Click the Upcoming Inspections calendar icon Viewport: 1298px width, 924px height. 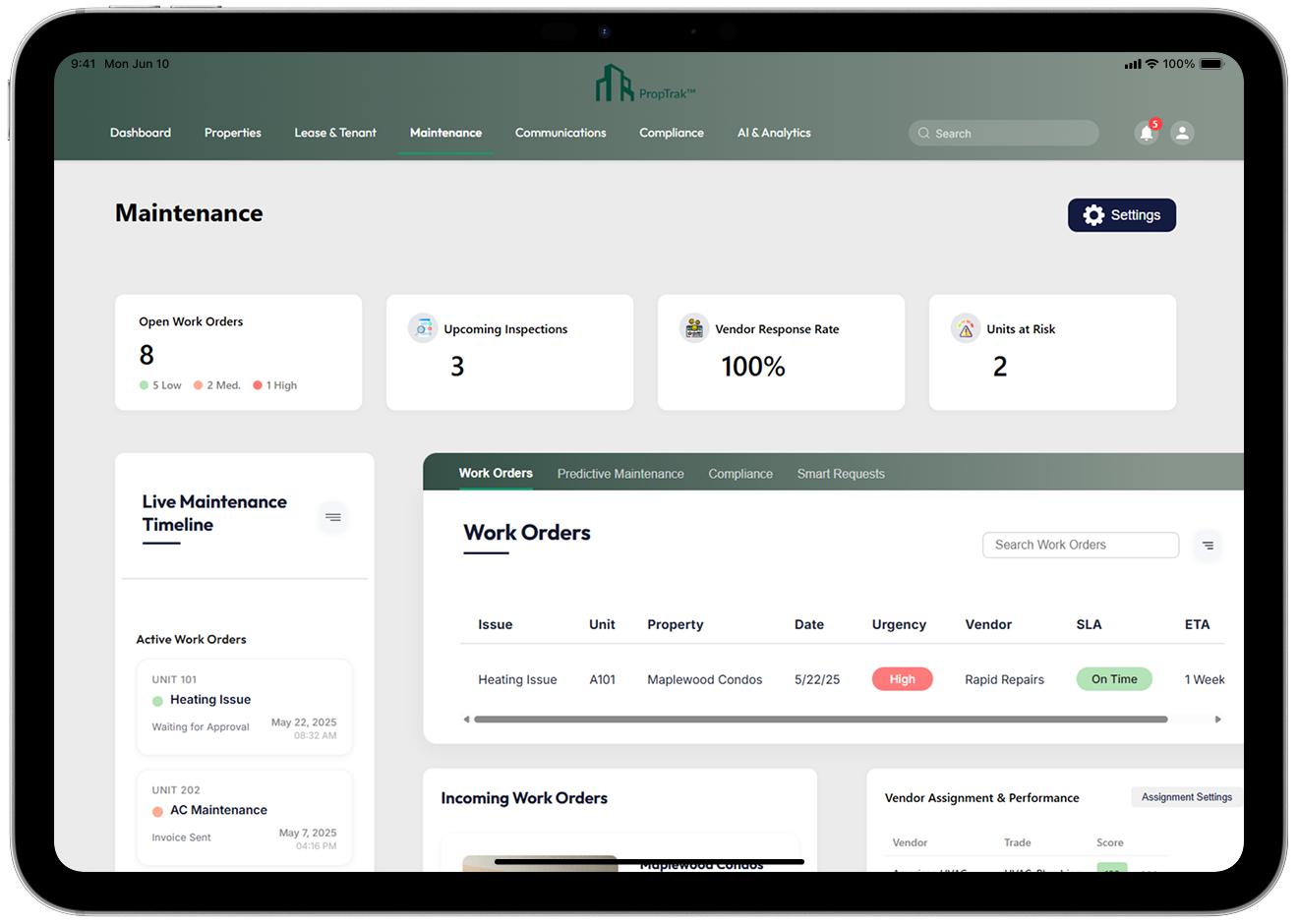(423, 328)
